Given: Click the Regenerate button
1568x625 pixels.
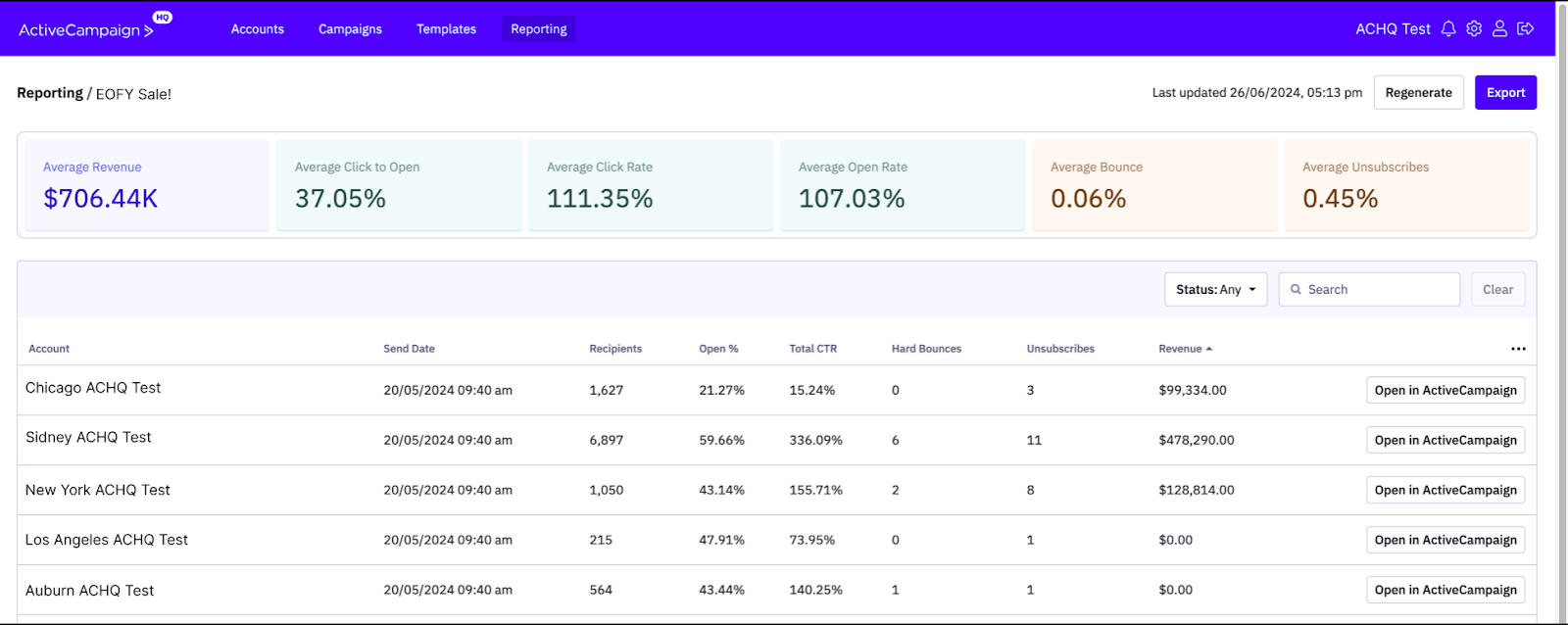Looking at the screenshot, I should coord(1418,93).
